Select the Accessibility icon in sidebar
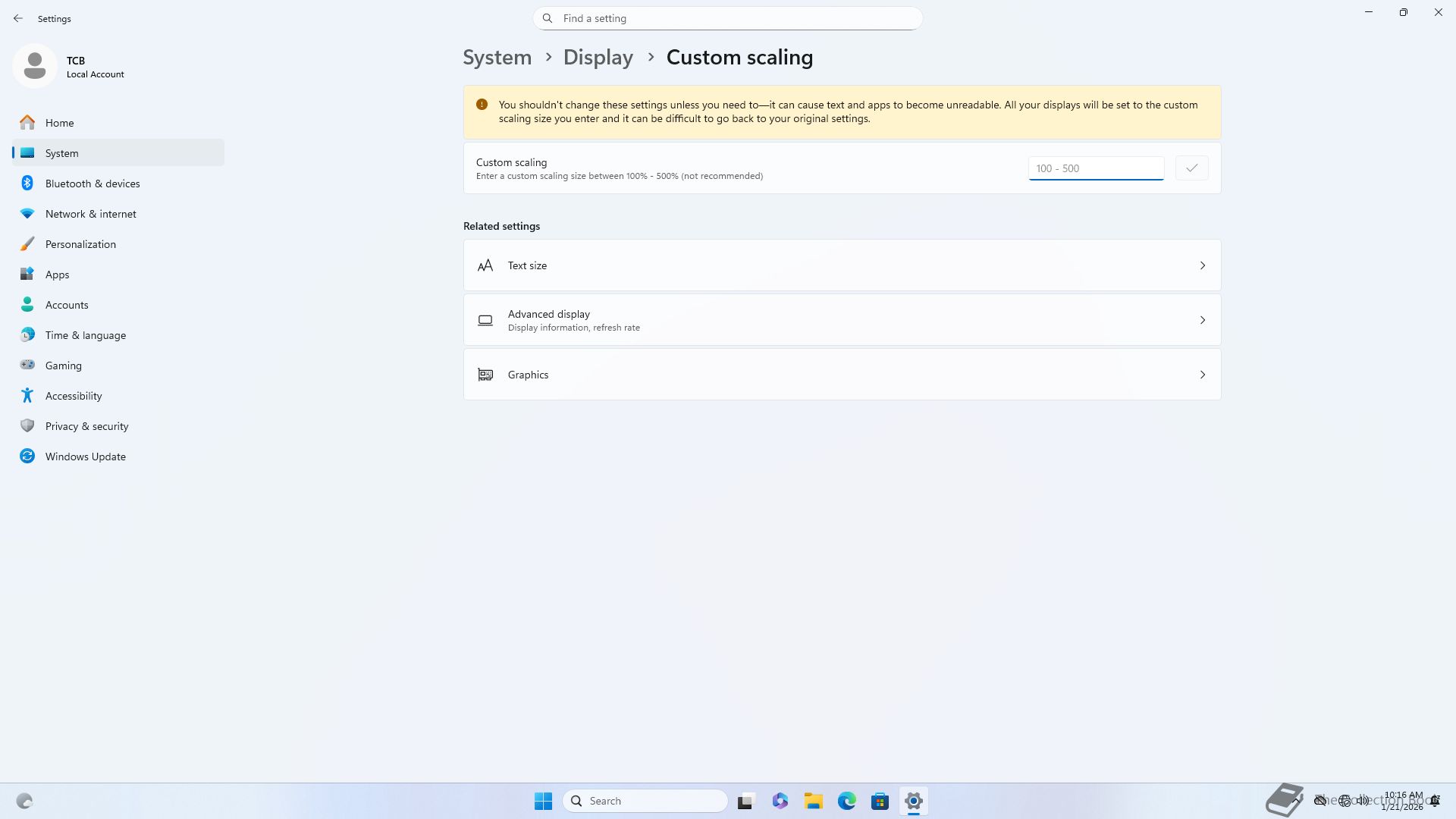Image resolution: width=1456 pixels, height=819 pixels. [x=27, y=396]
